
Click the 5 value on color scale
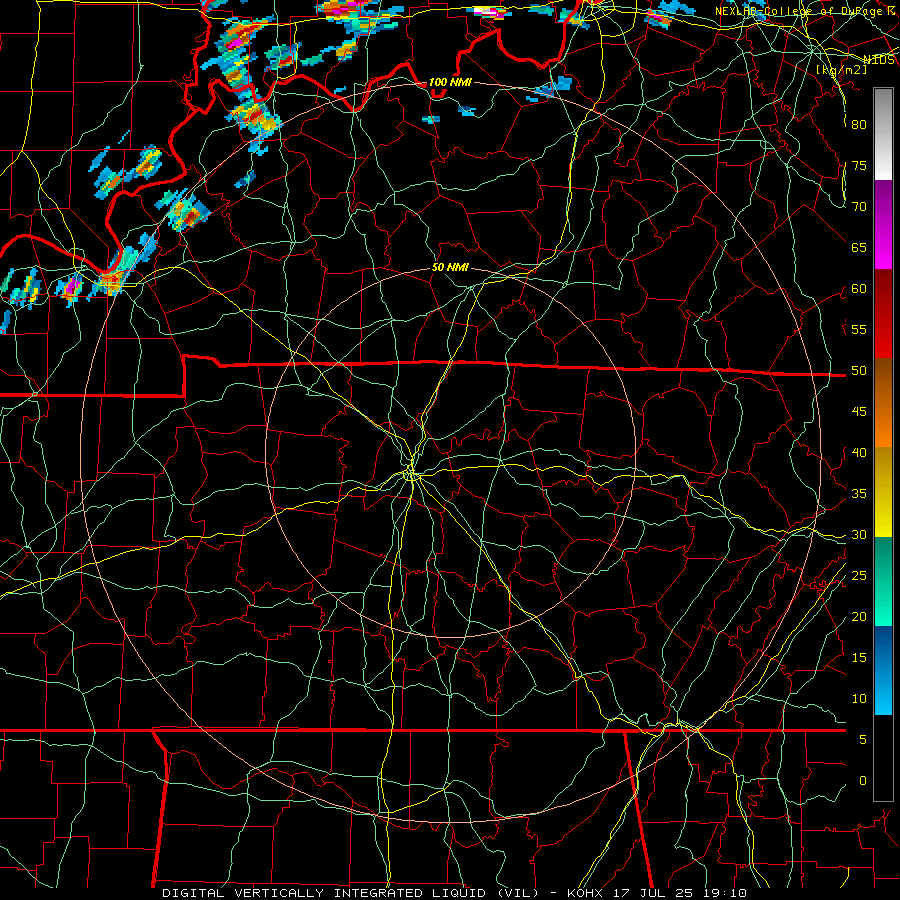(x=863, y=740)
